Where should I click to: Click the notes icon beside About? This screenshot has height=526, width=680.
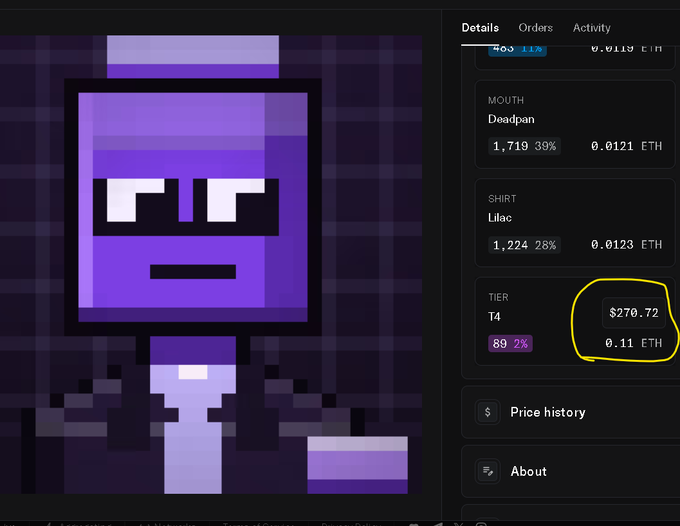(487, 471)
